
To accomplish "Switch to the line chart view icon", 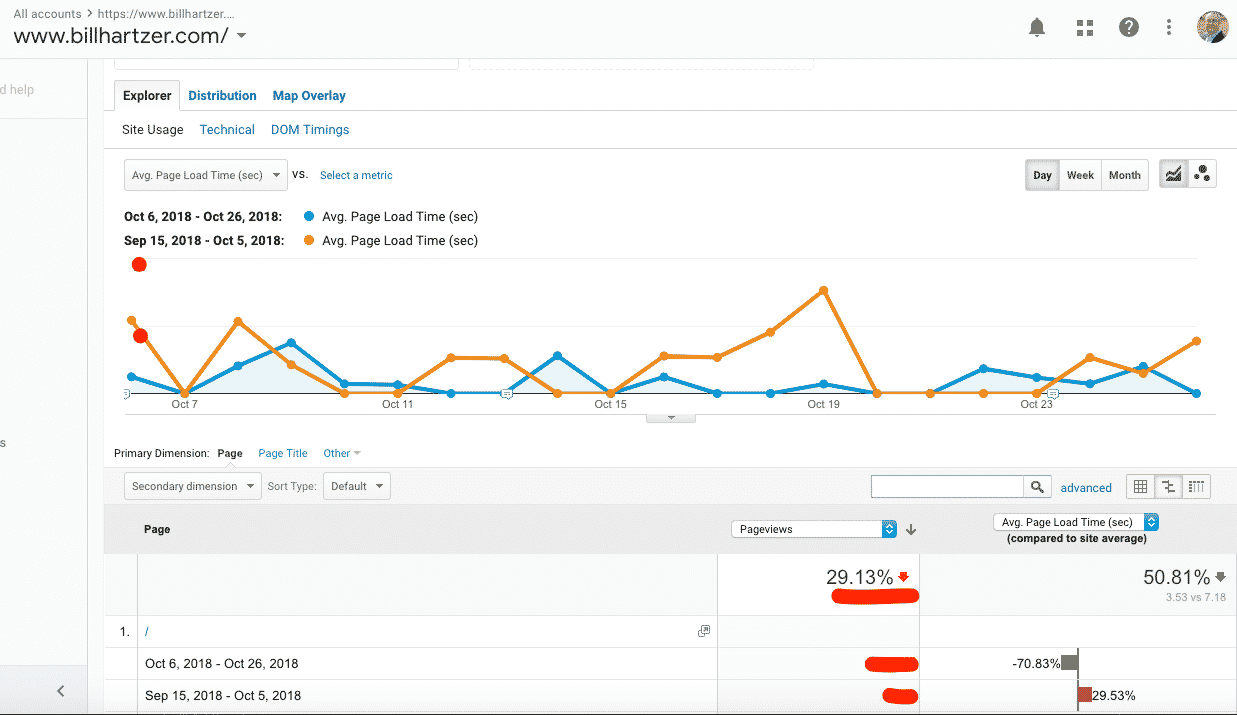I will coord(1173,174).
